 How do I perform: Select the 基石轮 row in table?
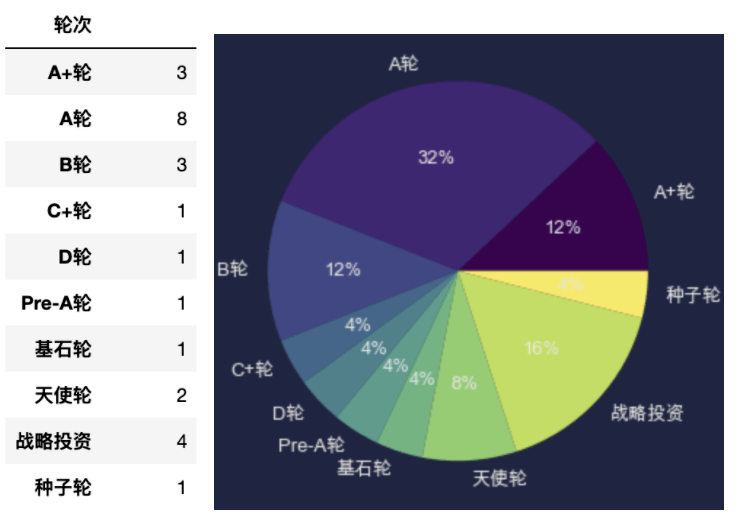[x=101, y=349]
